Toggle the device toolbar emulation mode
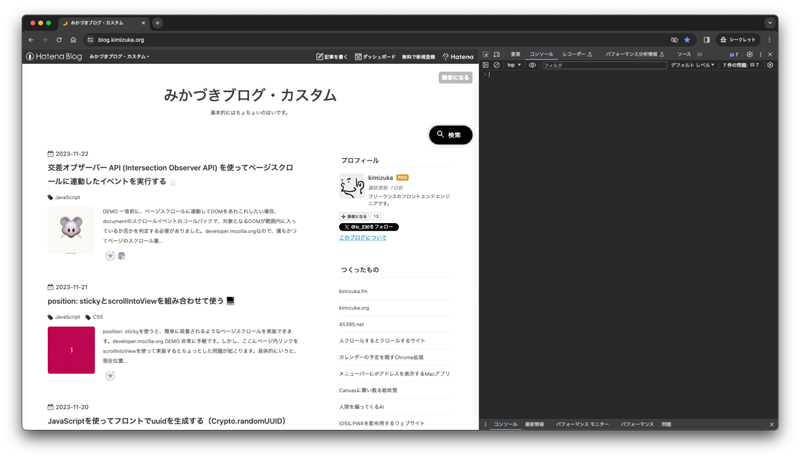 click(496, 54)
